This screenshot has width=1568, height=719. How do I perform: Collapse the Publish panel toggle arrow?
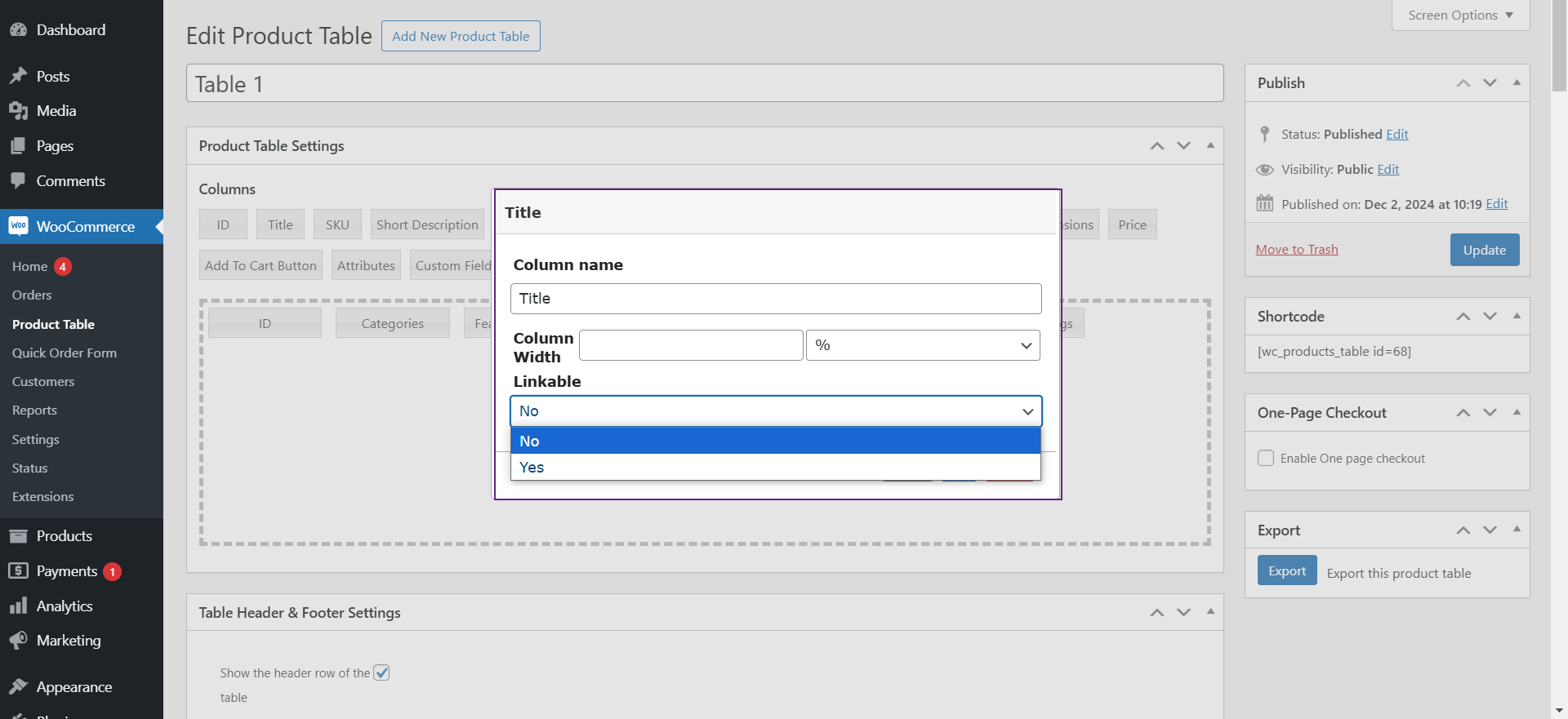point(1517,82)
